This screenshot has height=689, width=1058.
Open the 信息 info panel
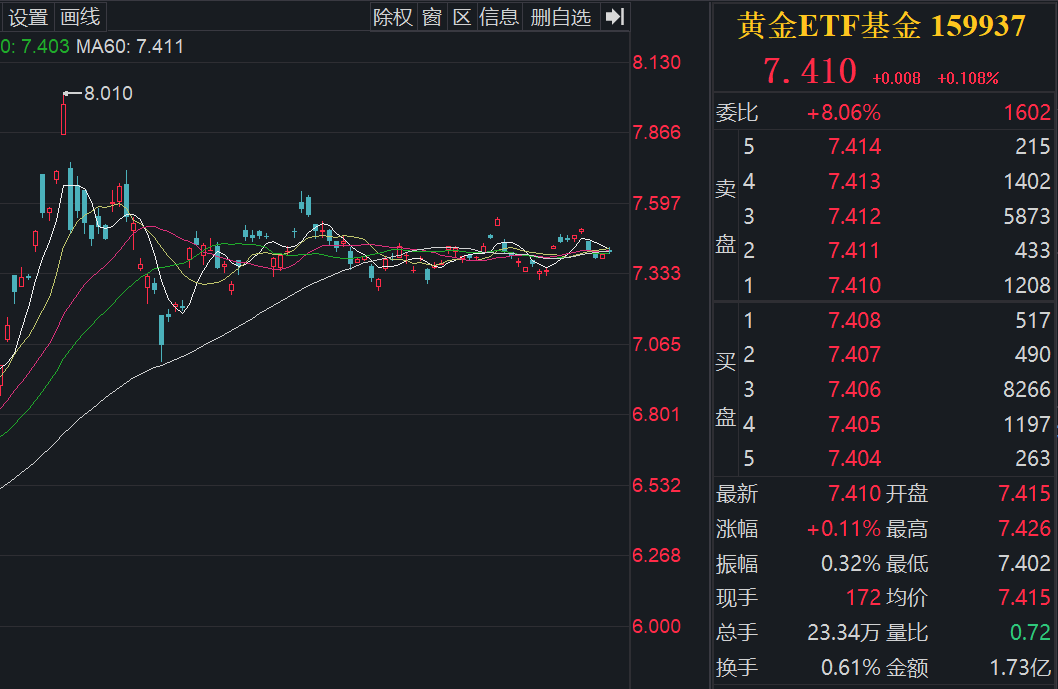(x=499, y=17)
